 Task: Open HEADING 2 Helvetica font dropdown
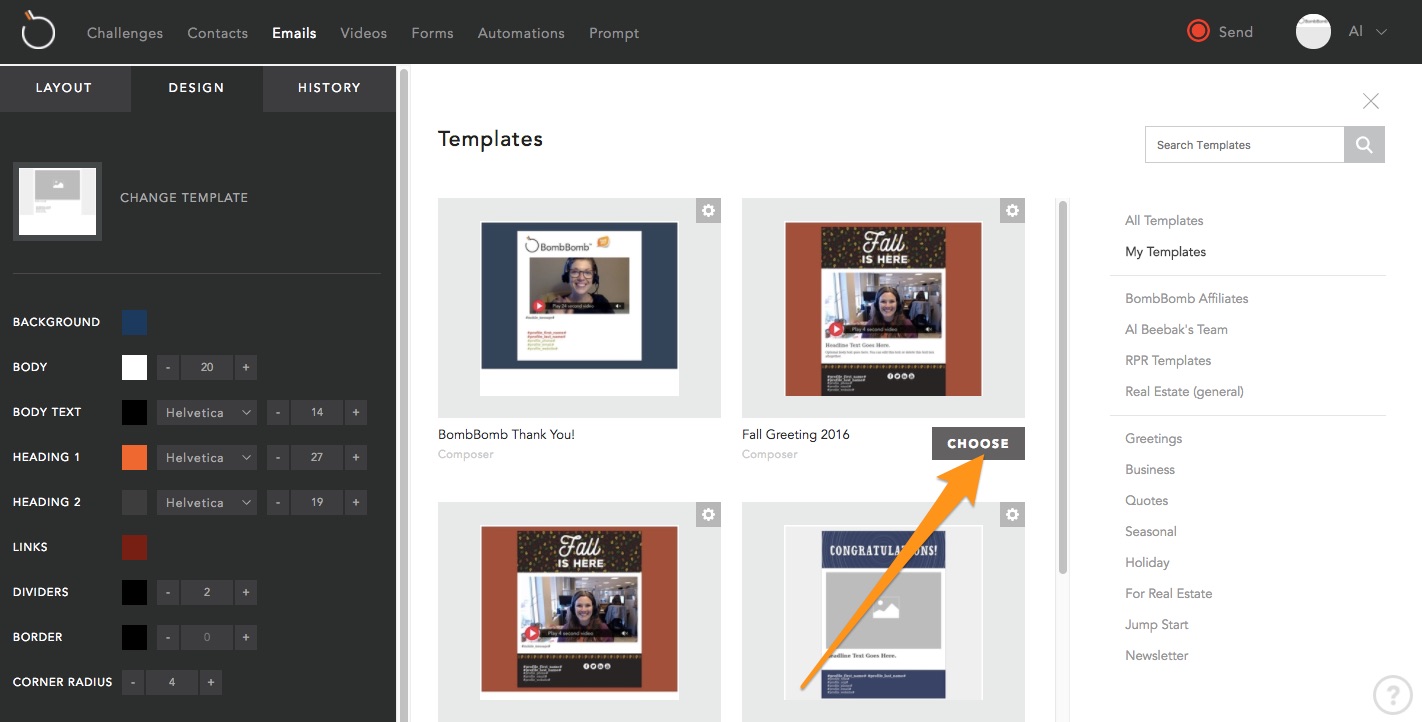tap(207, 502)
